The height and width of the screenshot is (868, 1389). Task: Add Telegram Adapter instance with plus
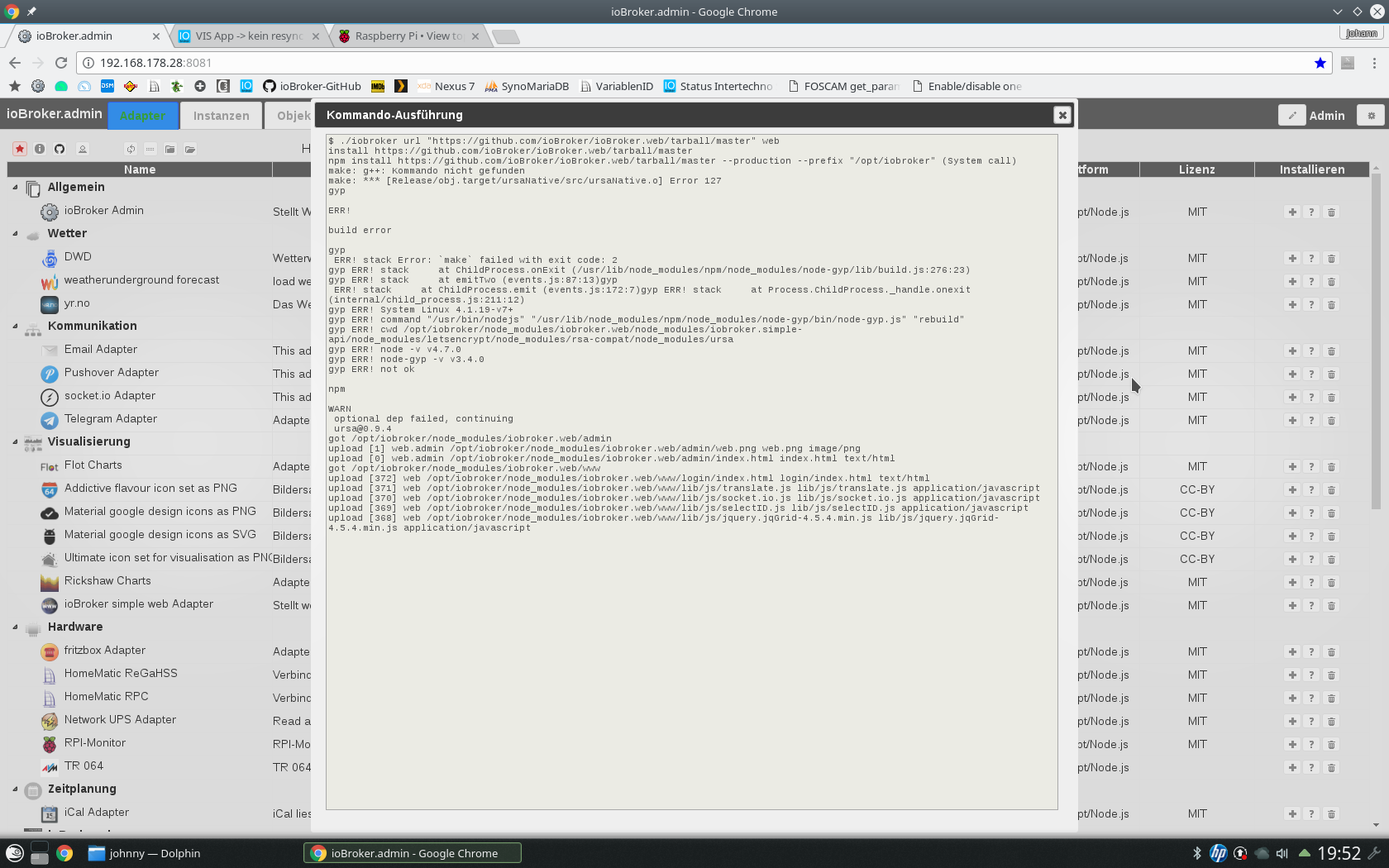1292,421
